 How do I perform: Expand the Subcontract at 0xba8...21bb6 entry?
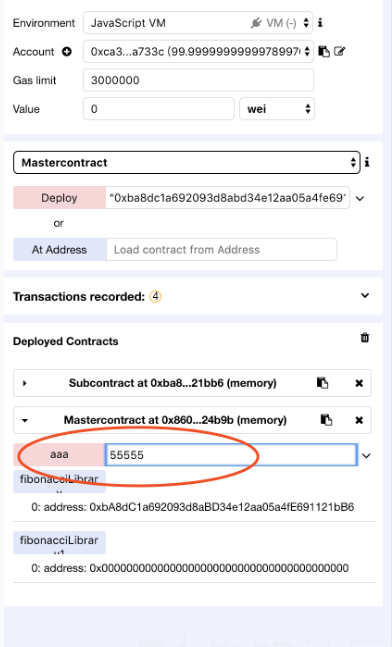point(24,383)
